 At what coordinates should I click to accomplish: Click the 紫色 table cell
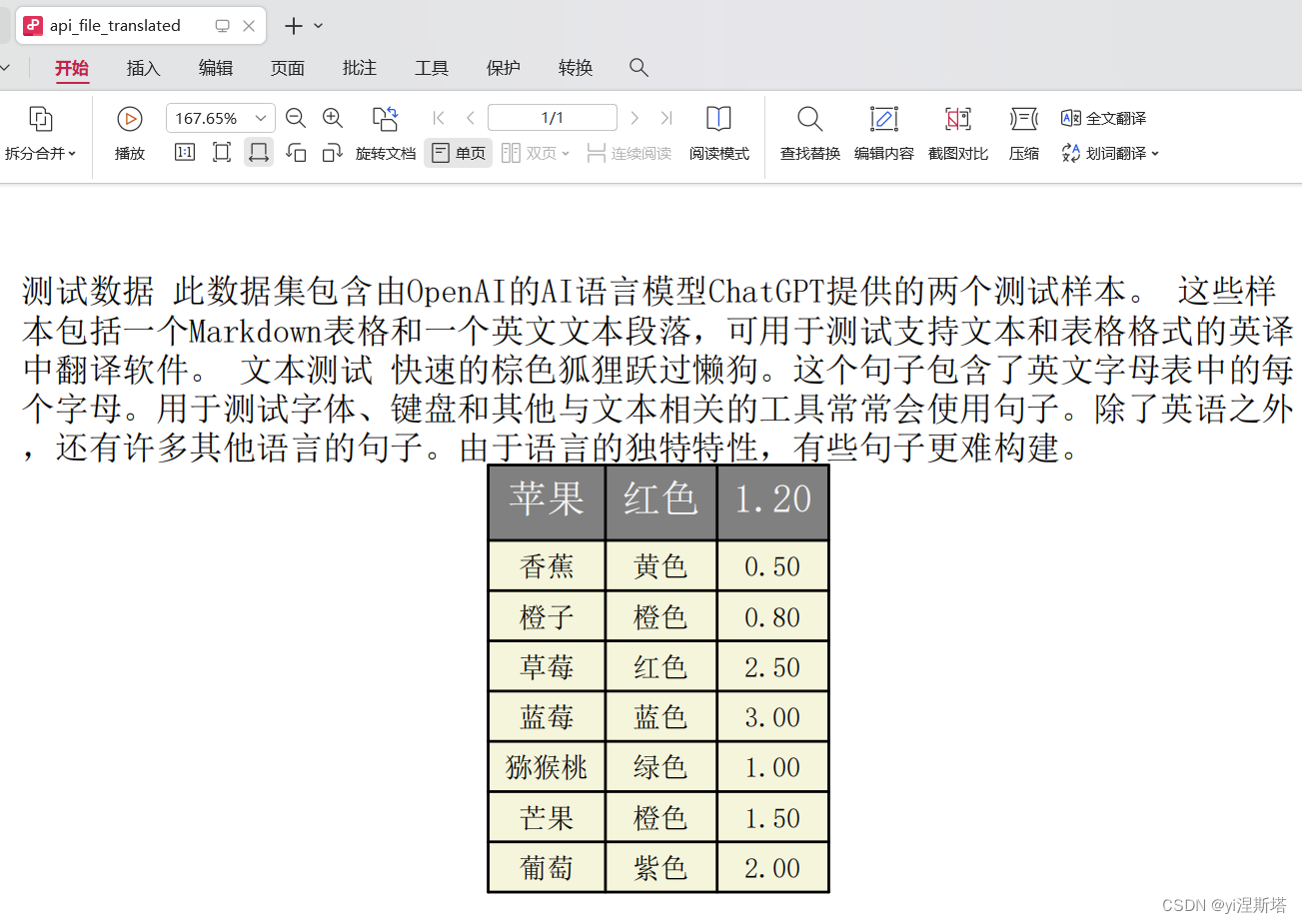pos(660,867)
